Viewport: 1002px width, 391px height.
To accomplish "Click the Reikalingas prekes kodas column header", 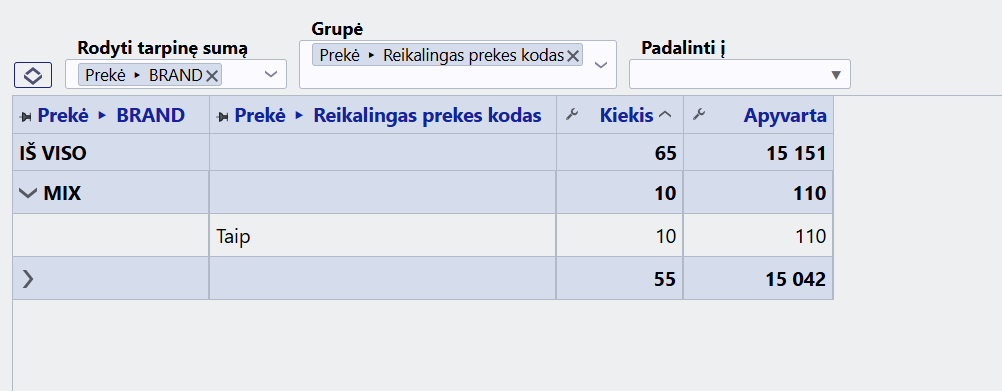I will (388, 116).
